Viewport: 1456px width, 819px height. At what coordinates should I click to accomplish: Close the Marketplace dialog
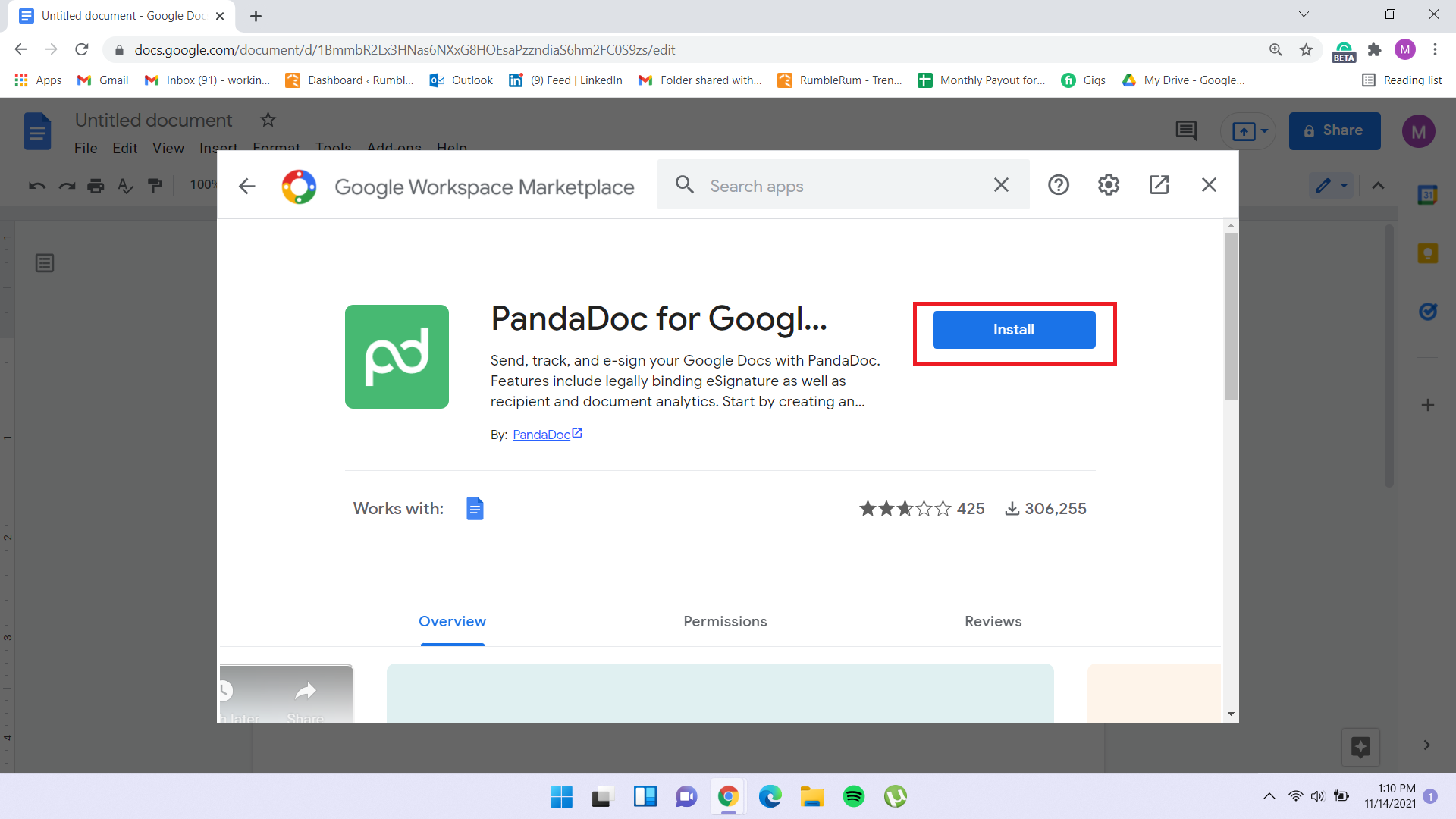[1209, 185]
